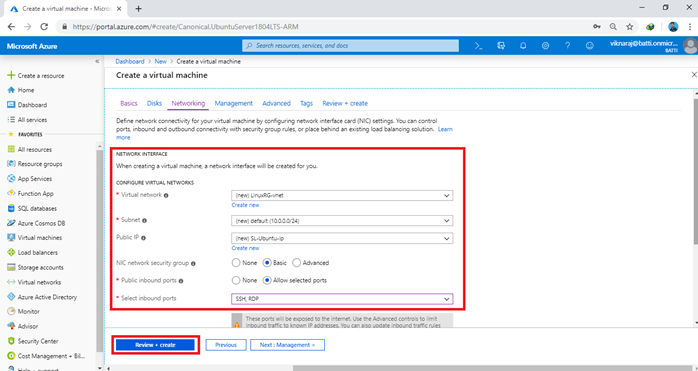Click the Load balancers icon
This screenshot has height=371, width=698.
(11, 253)
